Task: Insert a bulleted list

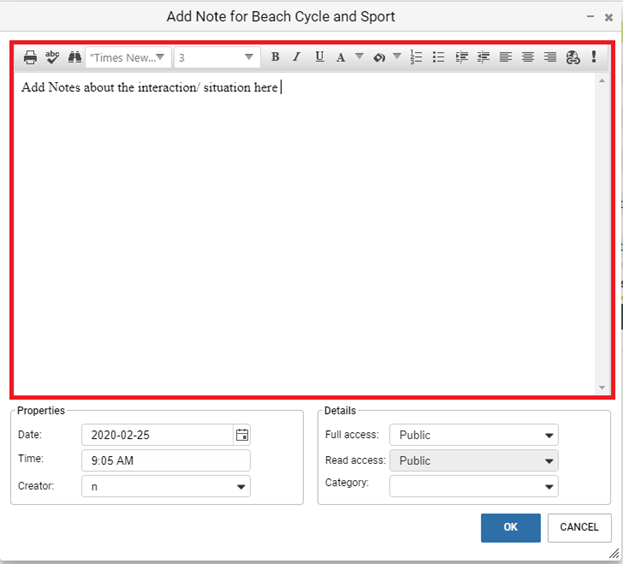Action: coord(438,58)
